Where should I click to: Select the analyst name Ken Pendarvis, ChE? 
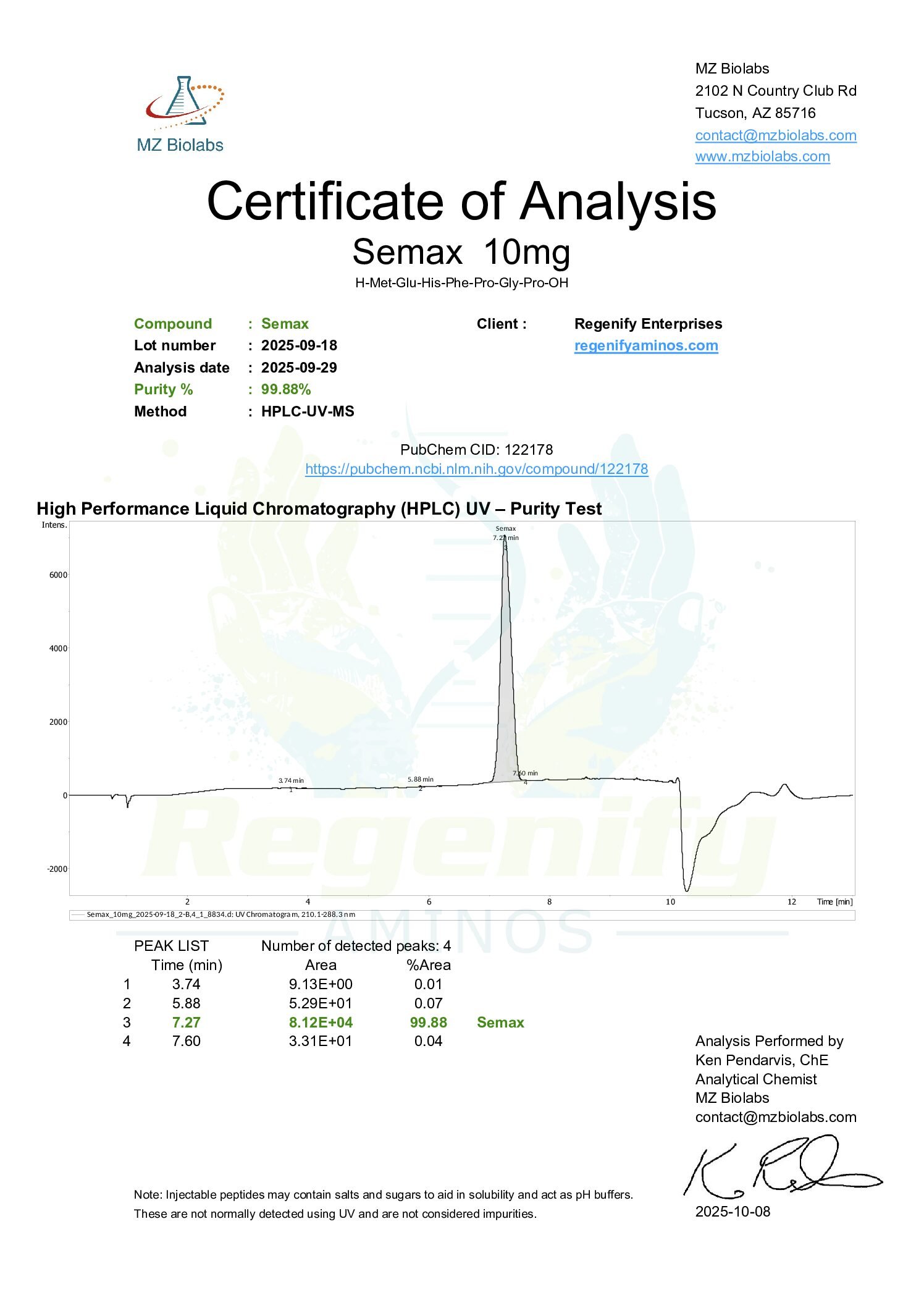point(762,1060)
